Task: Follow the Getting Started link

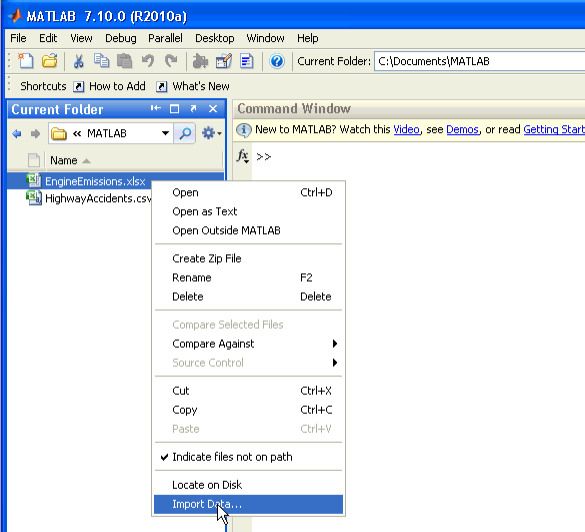Action: tap(554, 129)
